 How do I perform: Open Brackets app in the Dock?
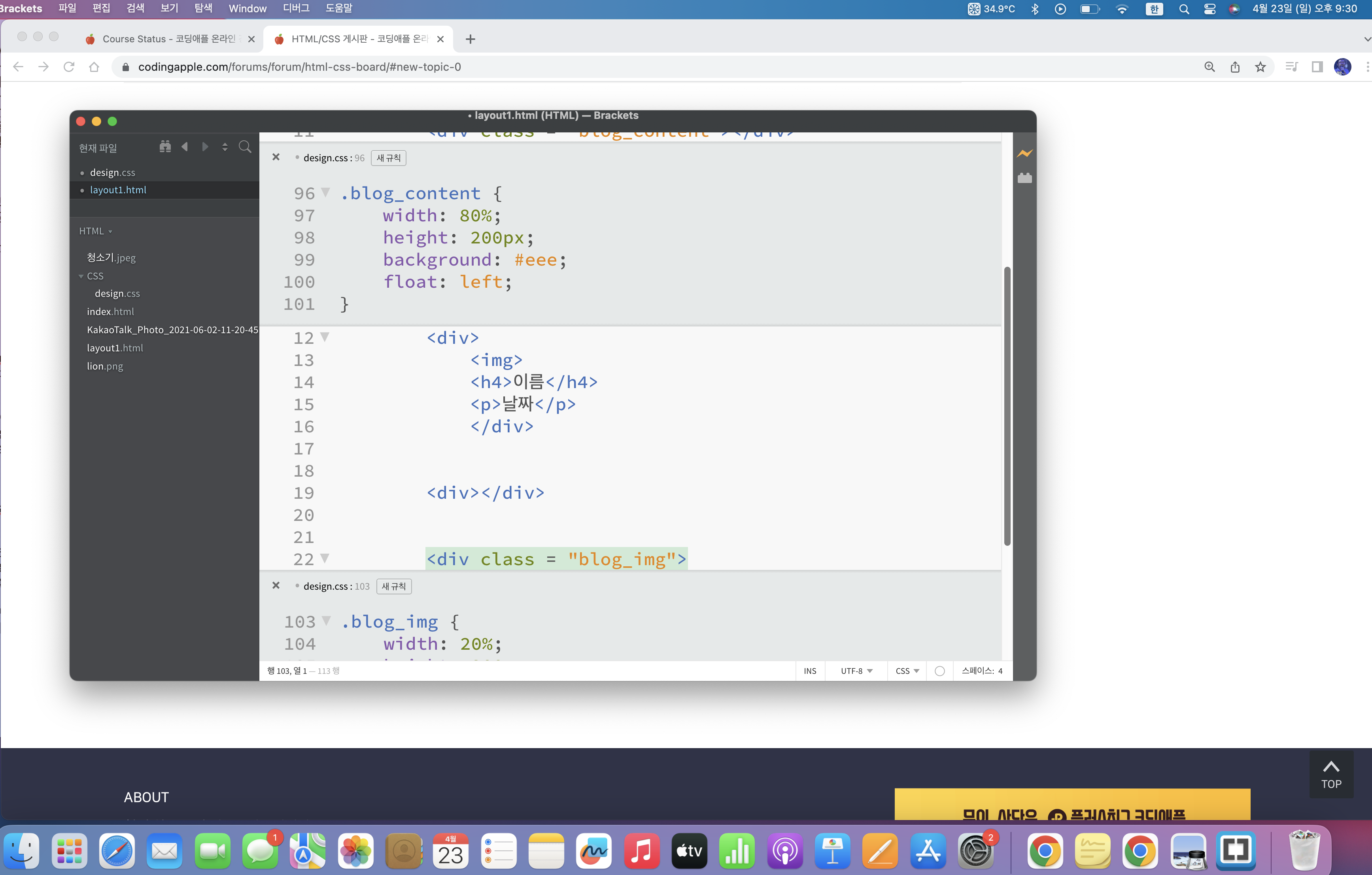(1236, 851)
